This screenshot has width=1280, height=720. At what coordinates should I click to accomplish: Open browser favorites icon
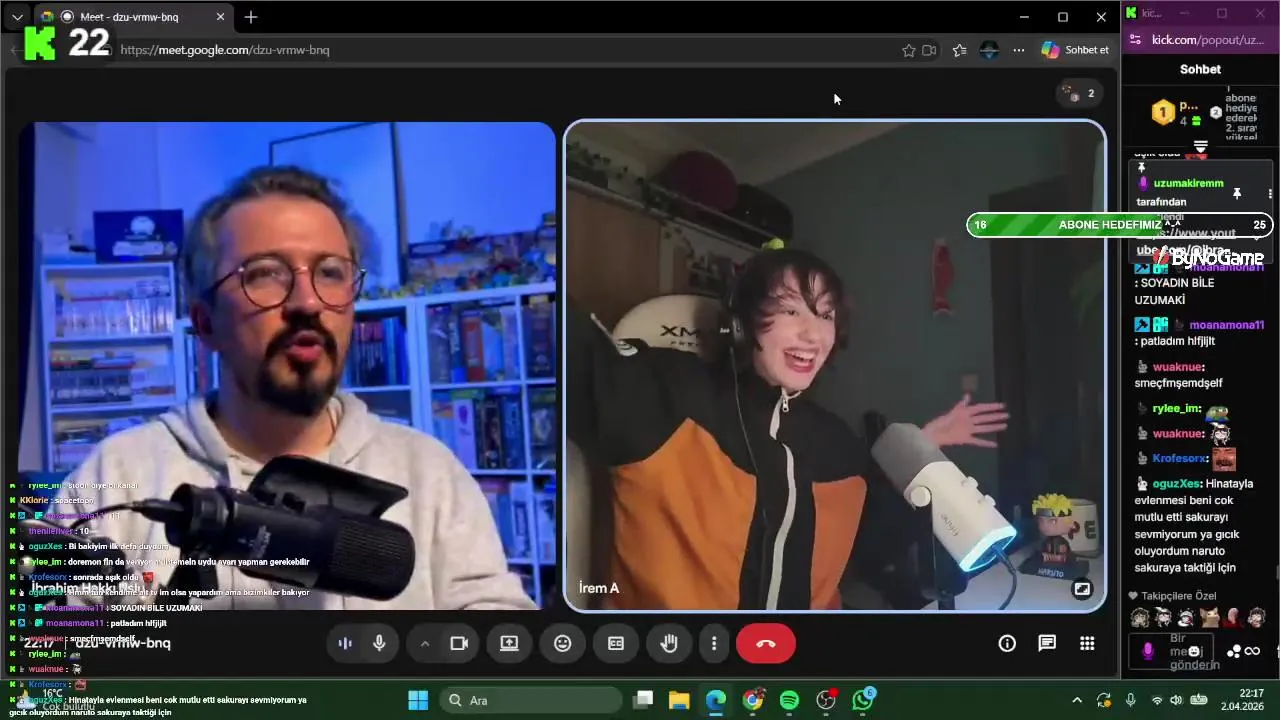(960, 50)
